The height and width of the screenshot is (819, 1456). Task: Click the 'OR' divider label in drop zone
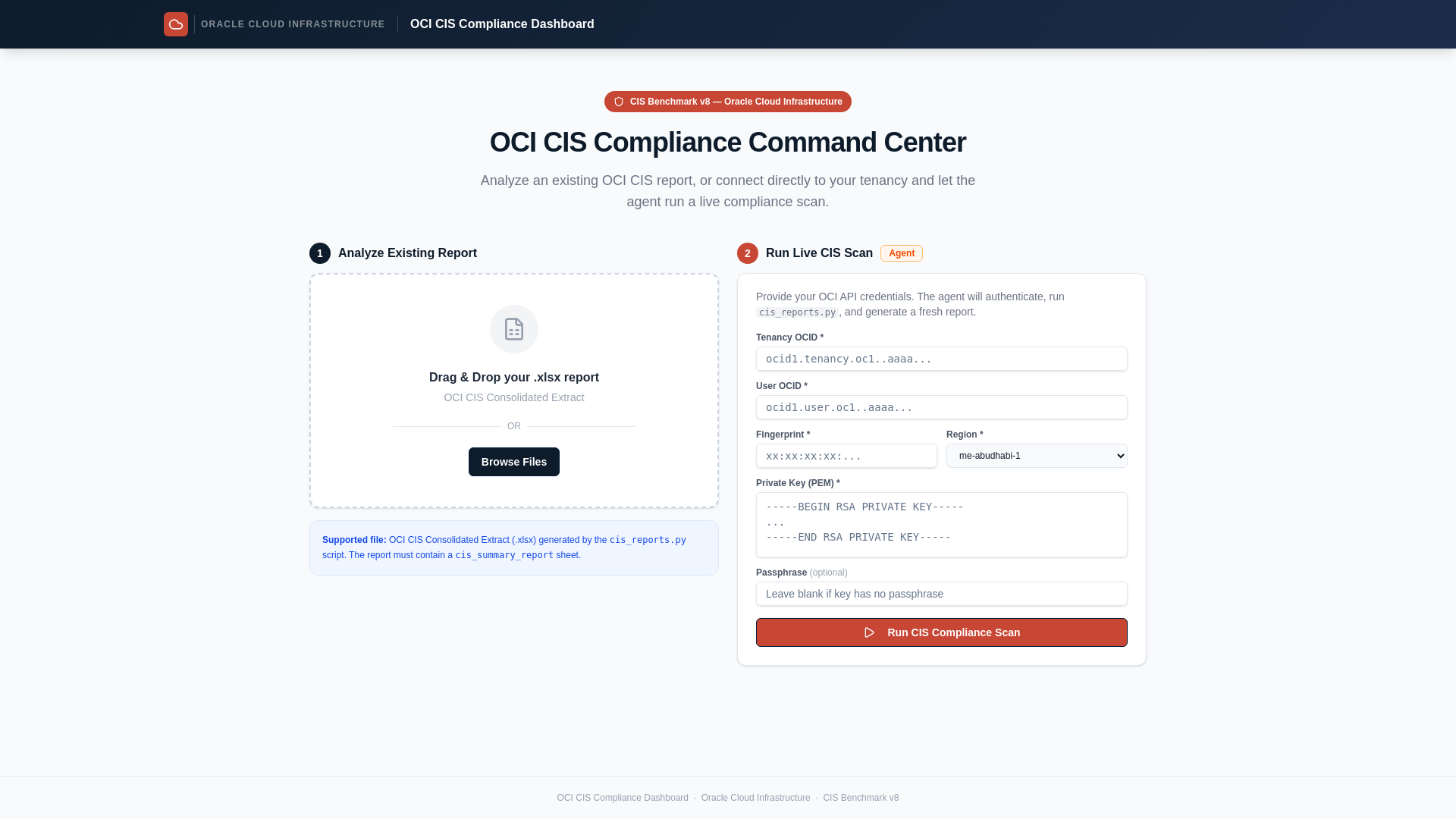tap(514, 426)
